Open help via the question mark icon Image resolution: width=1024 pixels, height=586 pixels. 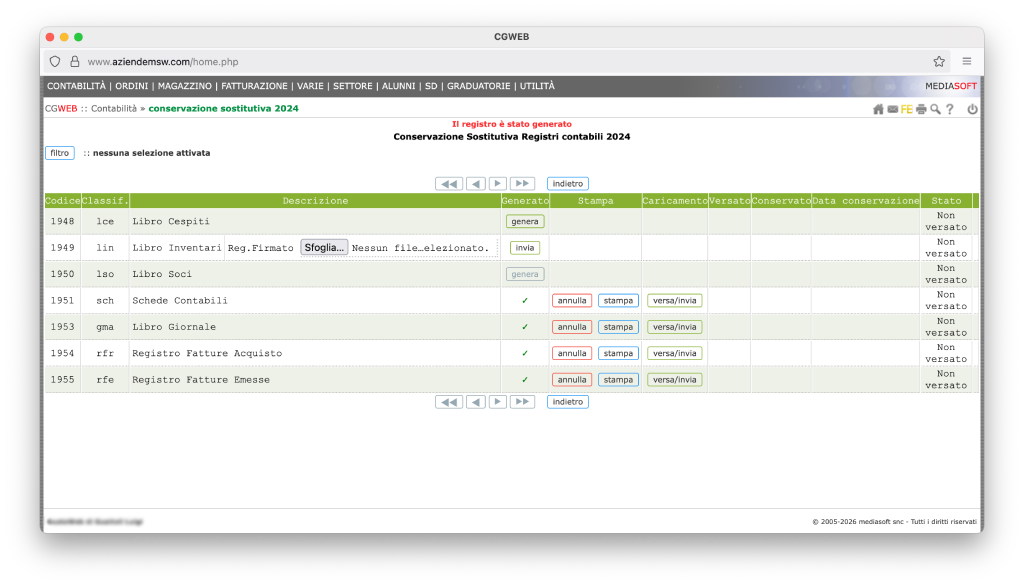coord(950,109)
